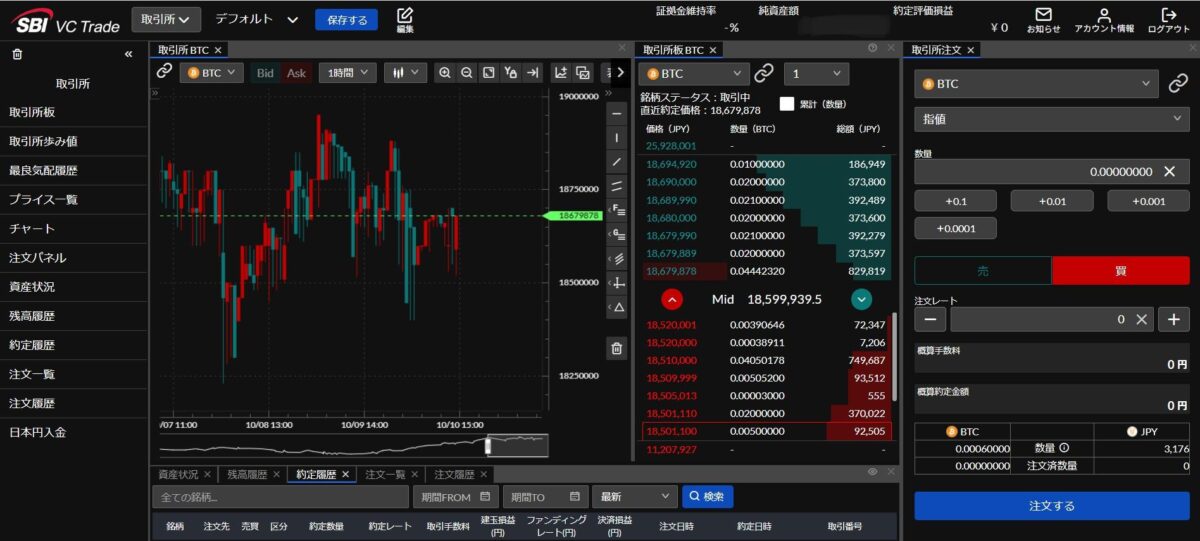Open the デフォルト layout dropdown

click(x=257, y=19)
